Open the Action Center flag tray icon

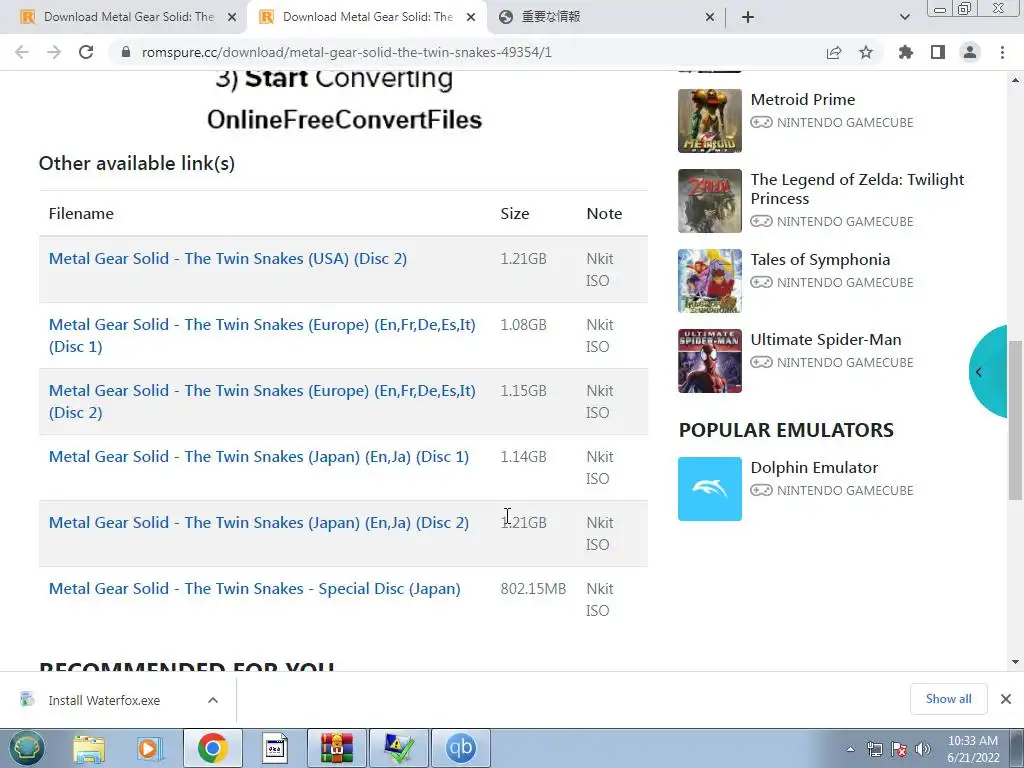899,749
